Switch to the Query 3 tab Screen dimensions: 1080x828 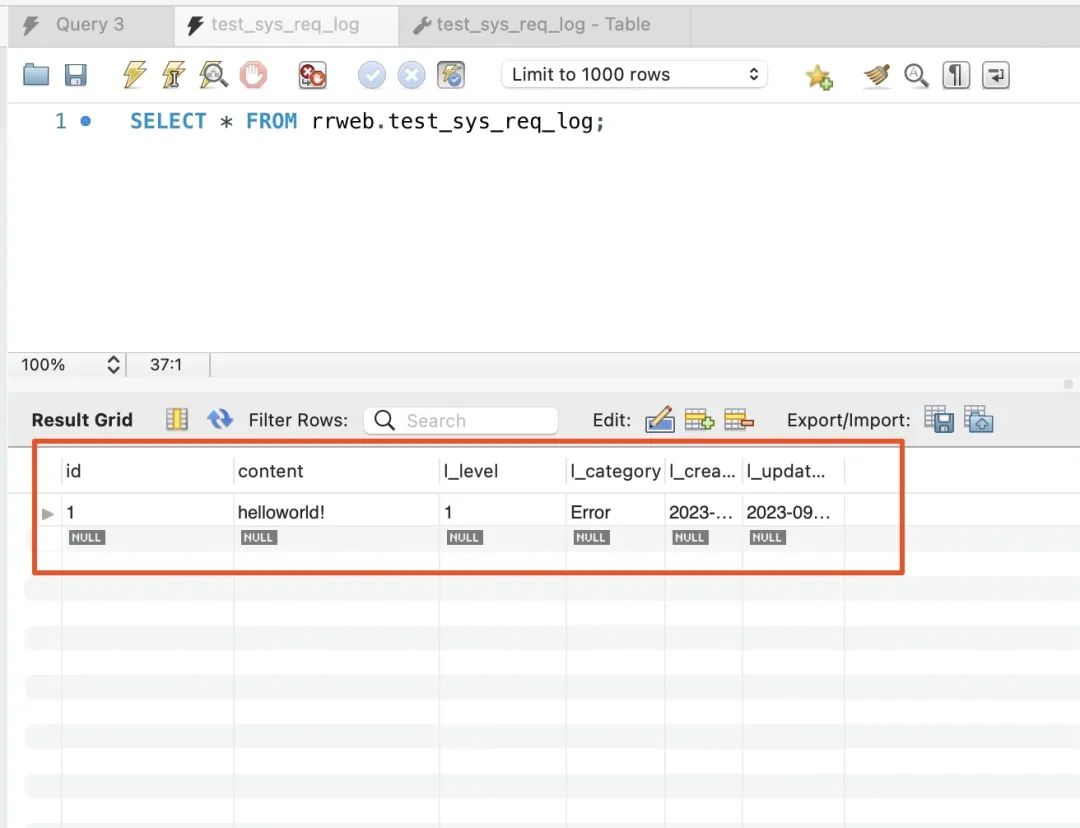pos(90,25)
